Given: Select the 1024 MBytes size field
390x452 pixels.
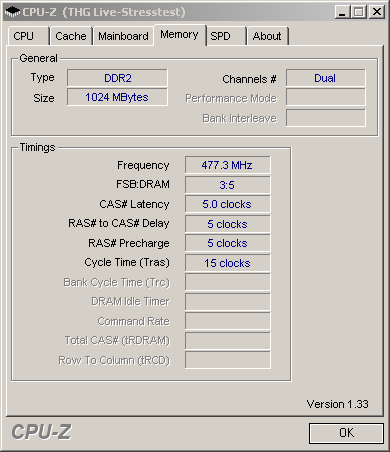Looking at the screenshot, I should coord(117,97).
